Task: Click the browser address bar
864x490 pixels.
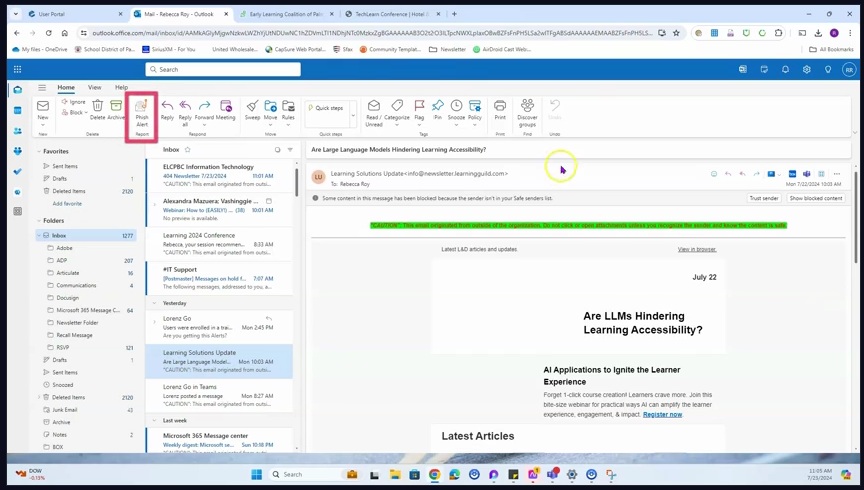Action: pos(371,33)
